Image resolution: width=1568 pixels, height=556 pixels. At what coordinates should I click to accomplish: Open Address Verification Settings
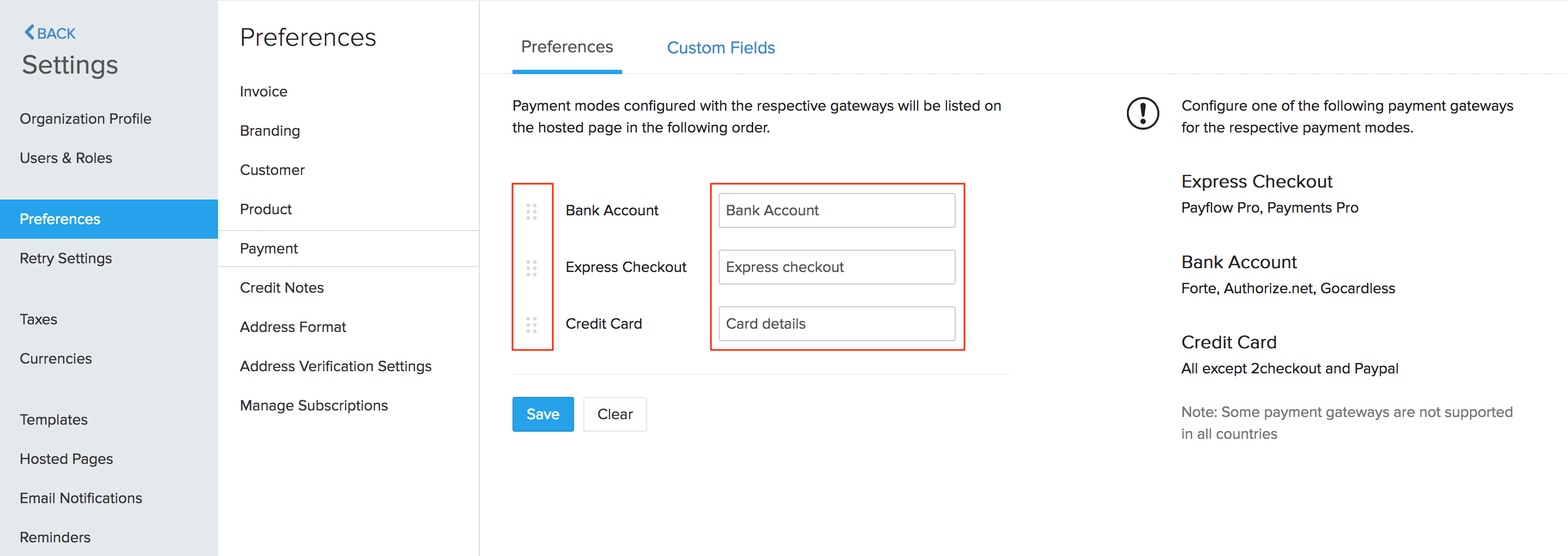(335, 366)
